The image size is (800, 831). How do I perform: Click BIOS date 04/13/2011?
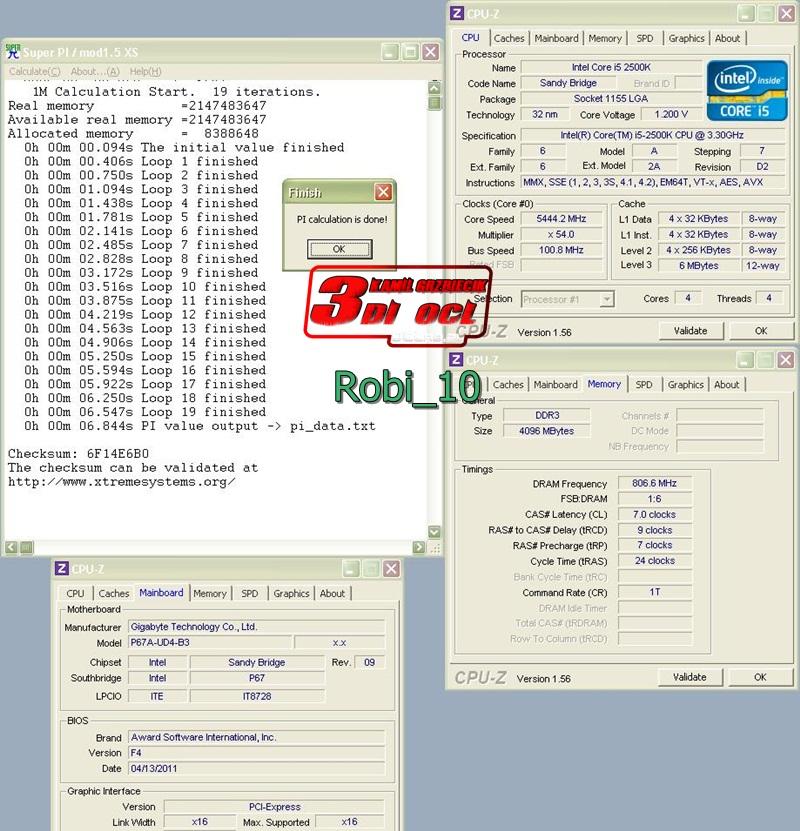point(256,768)
